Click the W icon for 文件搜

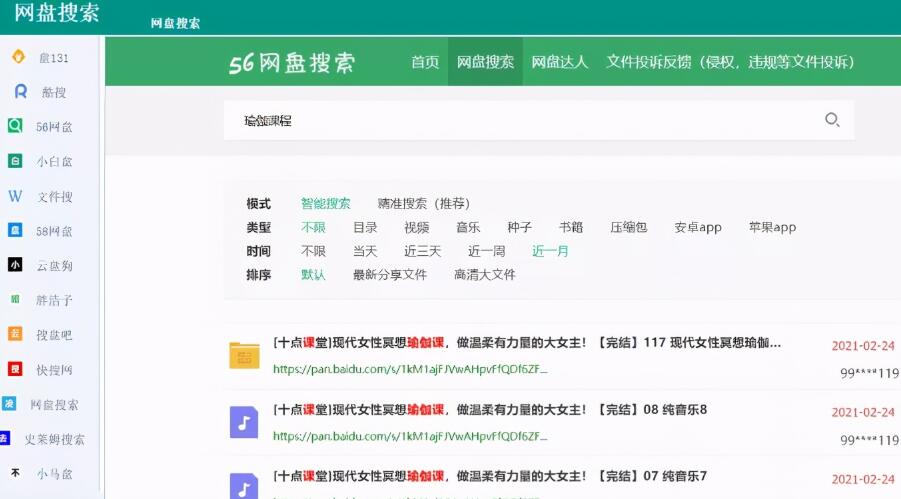click(x=15, y=196)
